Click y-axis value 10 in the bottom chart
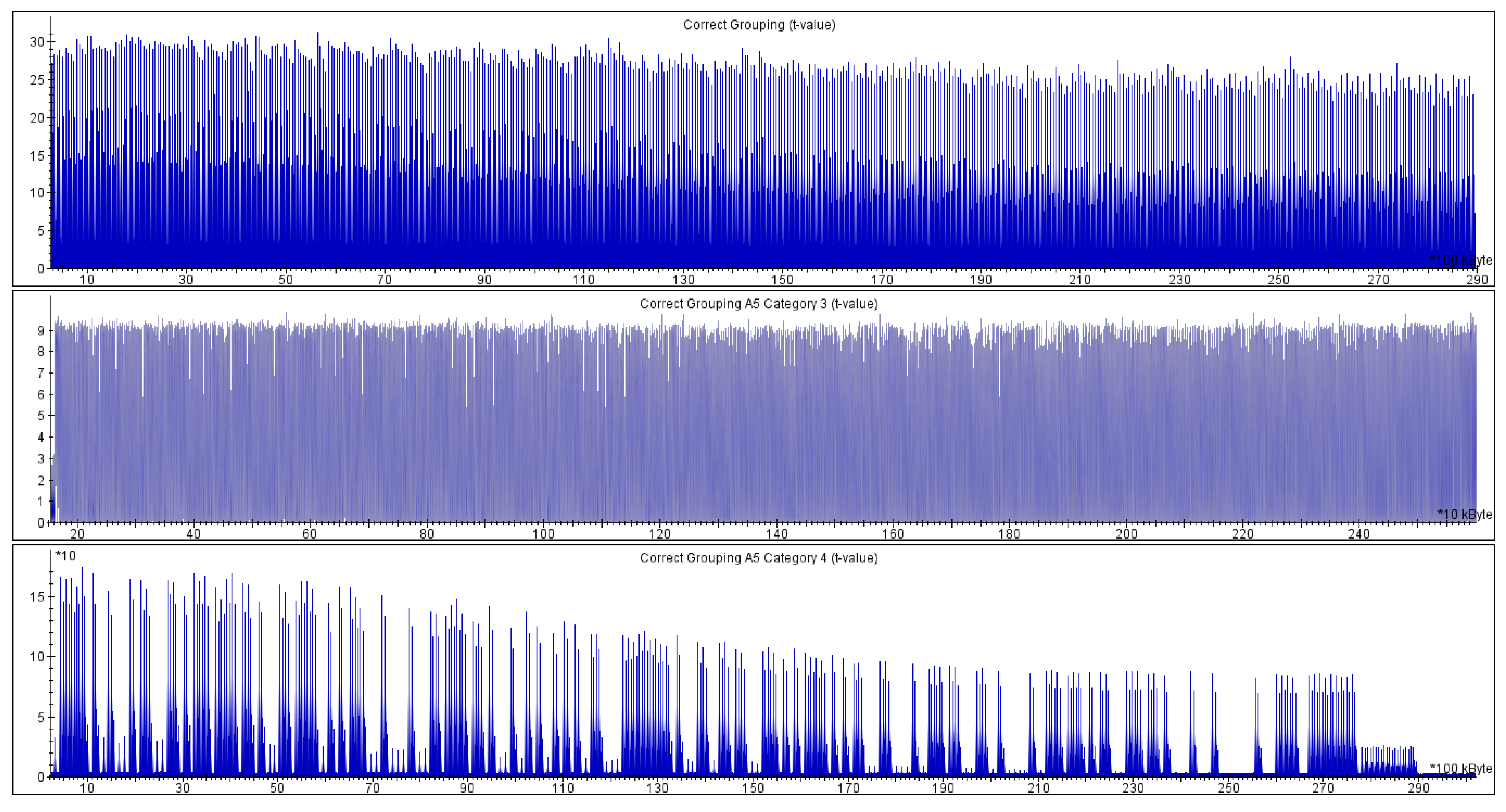The width and height of the screenshot is (1506, 812). [x=37, y=656]
